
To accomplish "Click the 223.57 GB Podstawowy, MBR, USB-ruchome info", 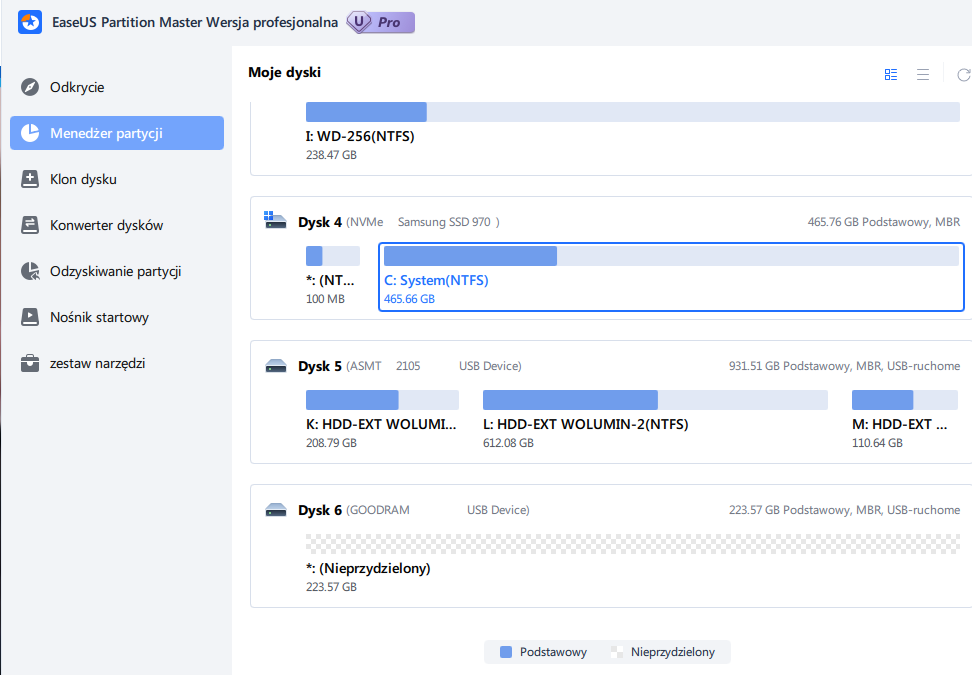I will click(x=844, y=510).
